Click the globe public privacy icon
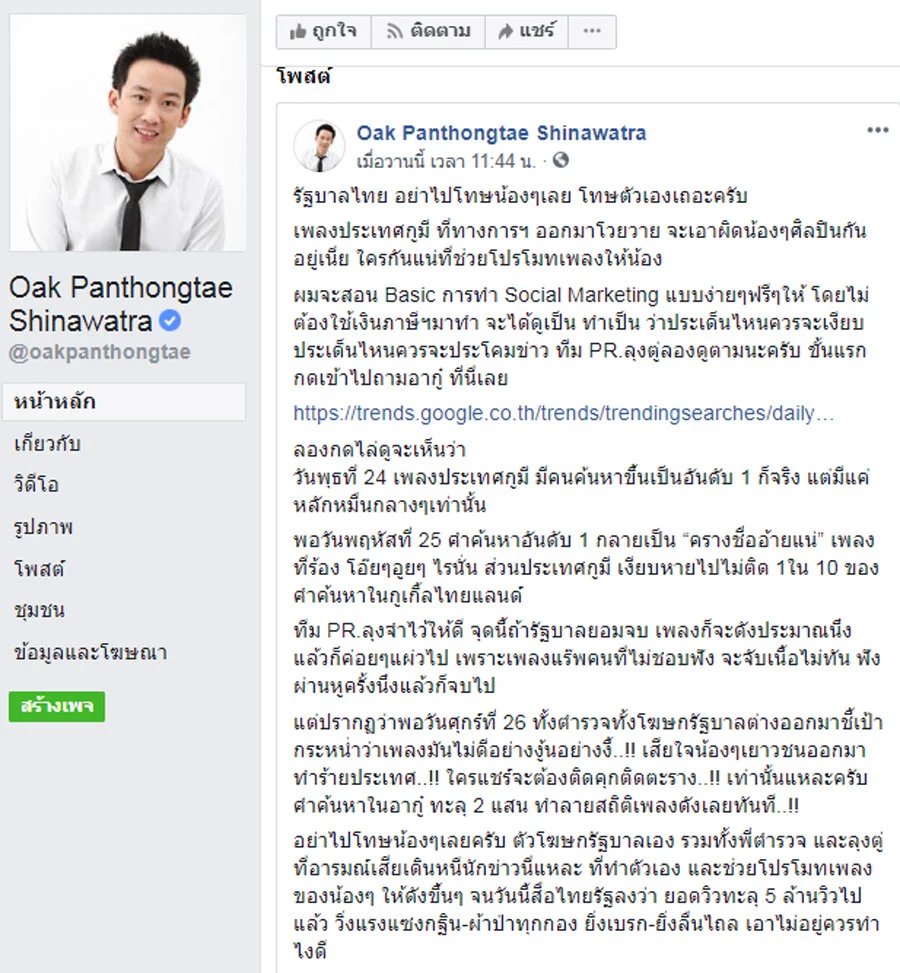Viewport: 900px width, 973px height. click(x=560, y=160)
